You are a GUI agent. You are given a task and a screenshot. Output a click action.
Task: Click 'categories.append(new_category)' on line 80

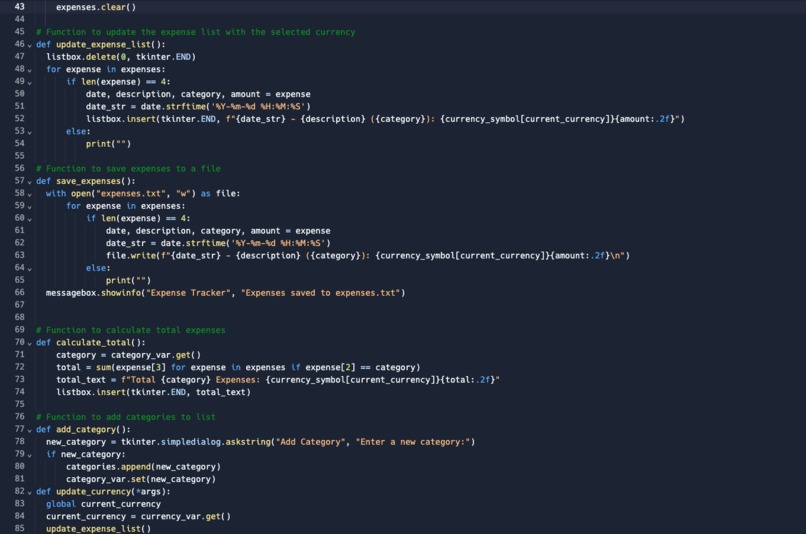click(143, 467)
